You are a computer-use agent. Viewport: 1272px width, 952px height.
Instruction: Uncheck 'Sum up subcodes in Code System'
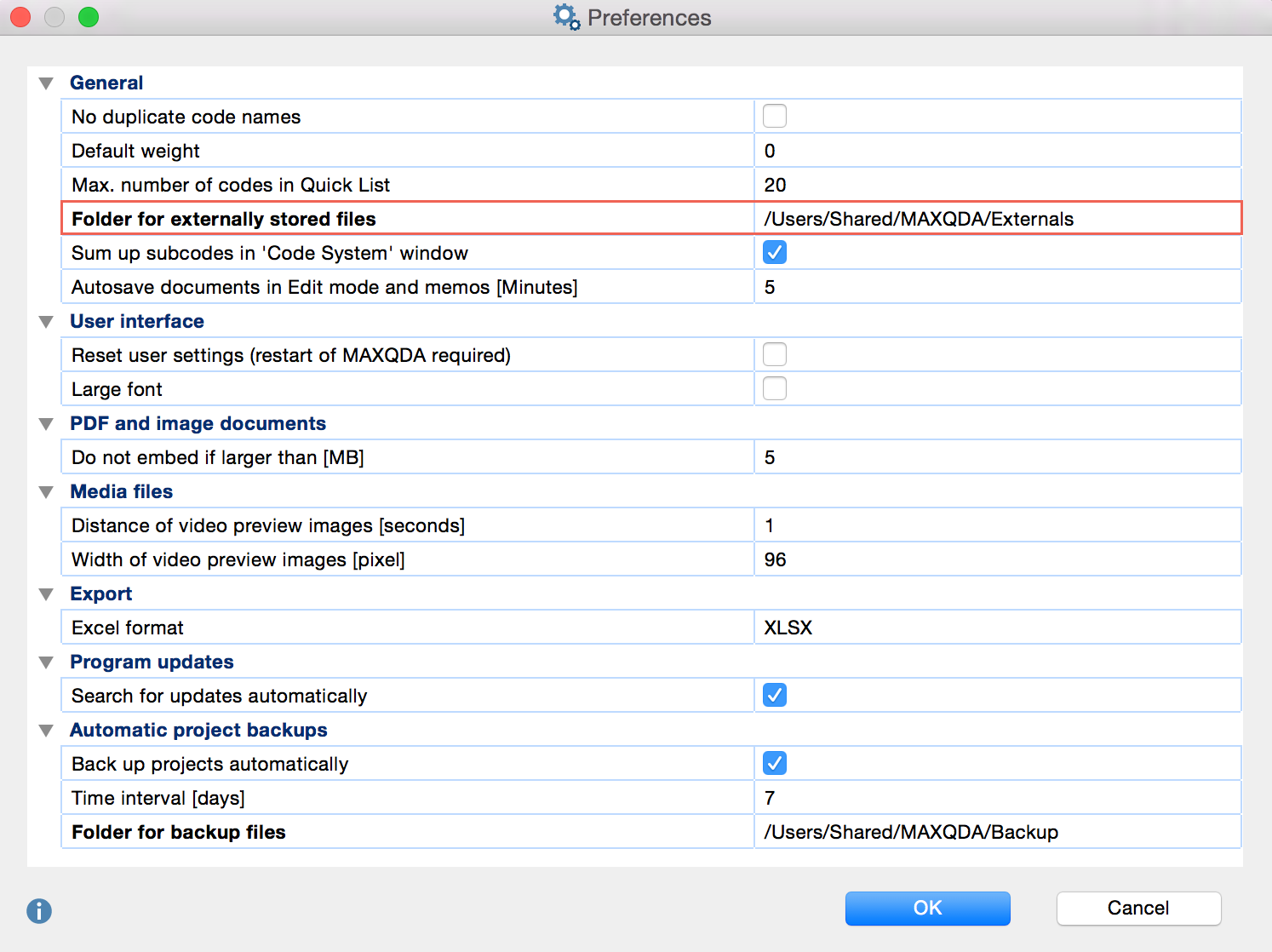point(774,252)
